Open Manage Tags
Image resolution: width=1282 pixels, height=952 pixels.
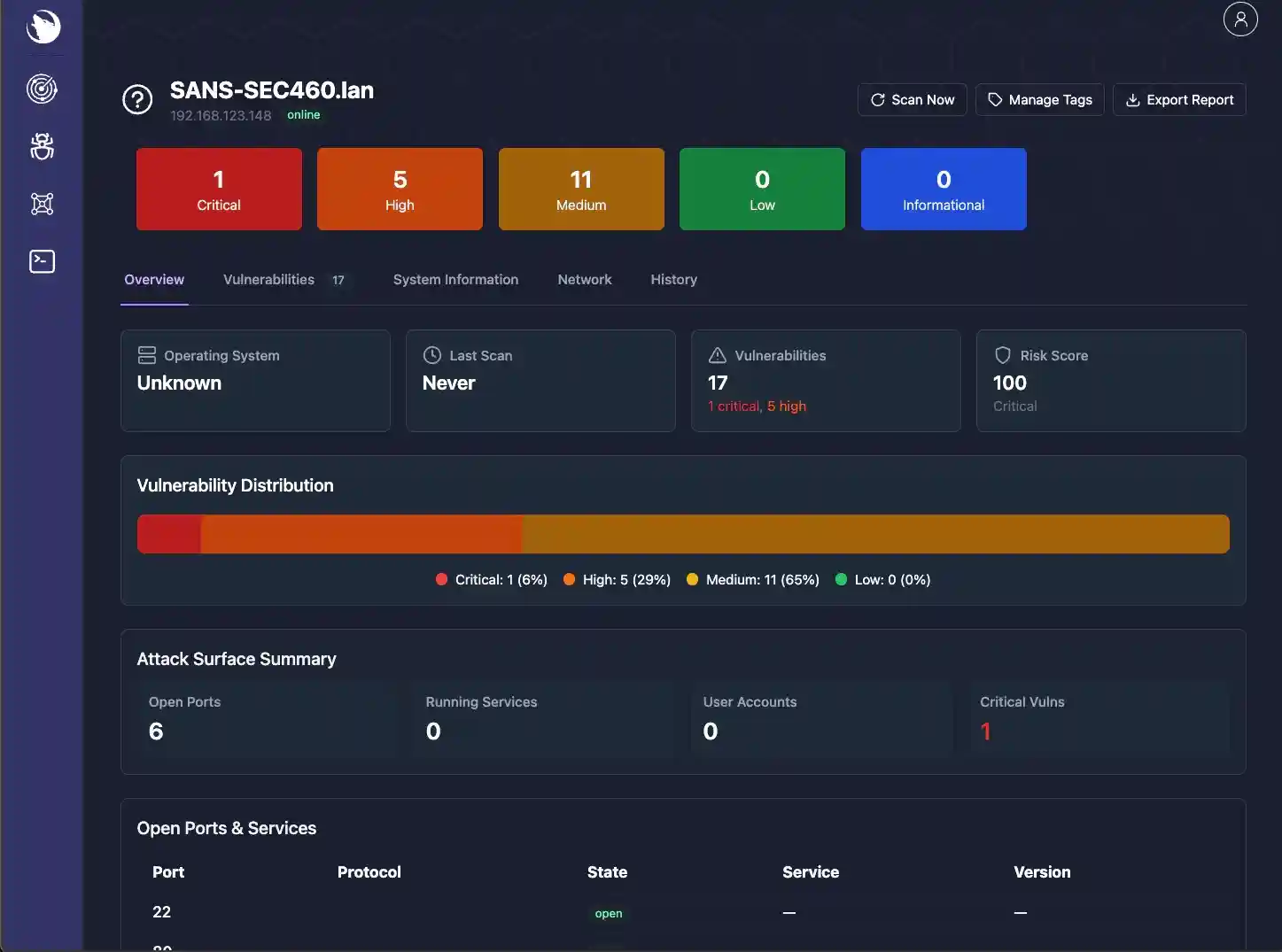pyautogui.click(x=1039, y=100)
